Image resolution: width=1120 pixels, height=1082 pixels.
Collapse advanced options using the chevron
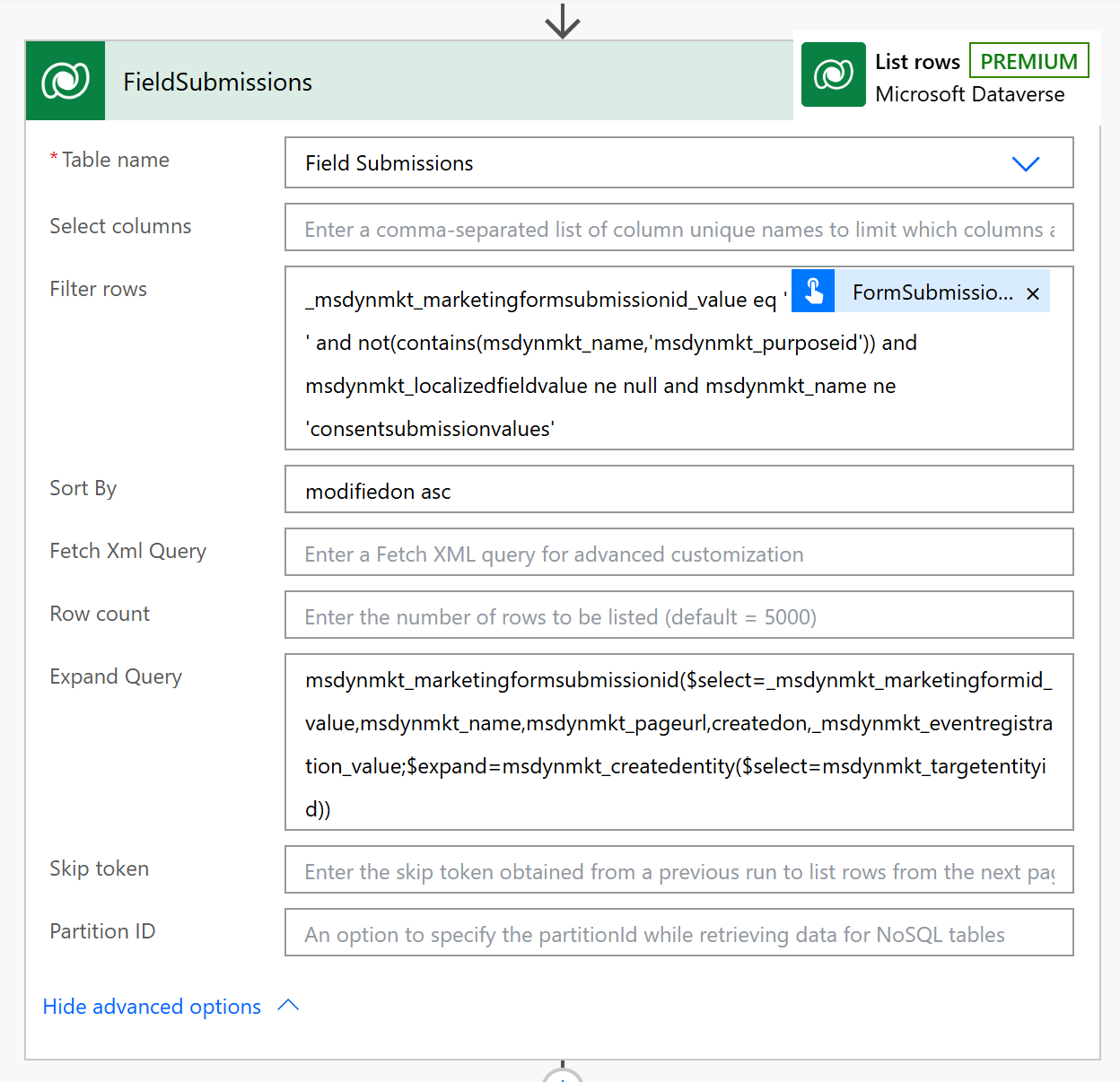tap(288, 1006)
